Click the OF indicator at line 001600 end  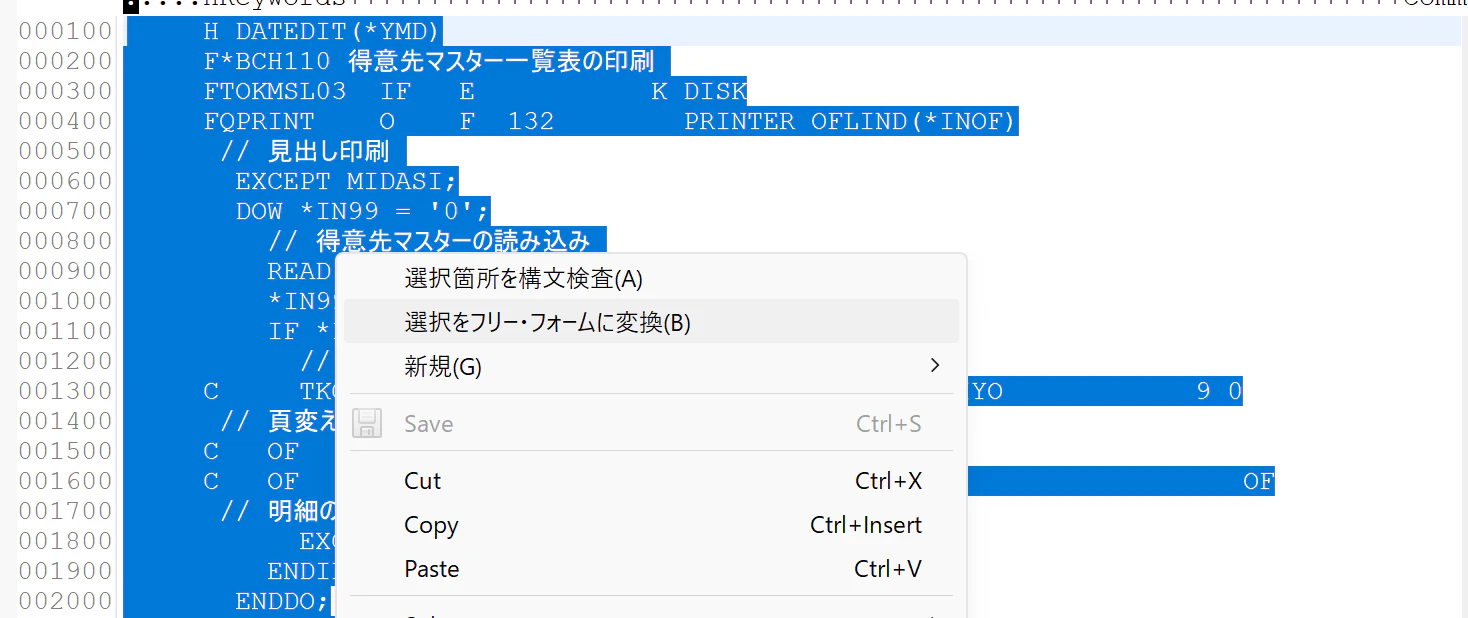pyautogui.click(x=1258, y=481)
